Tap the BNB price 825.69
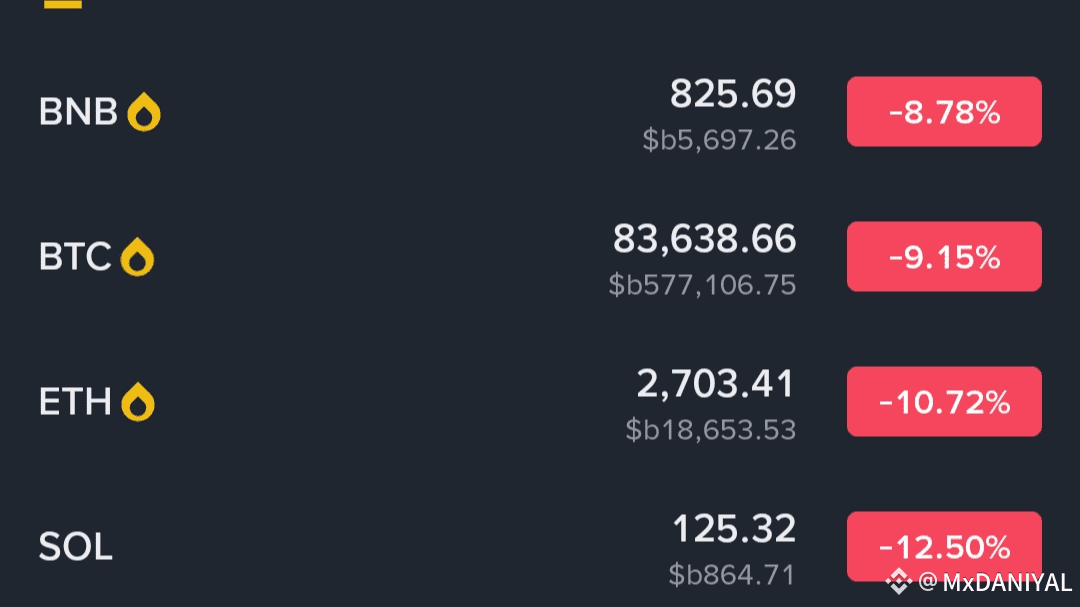 733,94
